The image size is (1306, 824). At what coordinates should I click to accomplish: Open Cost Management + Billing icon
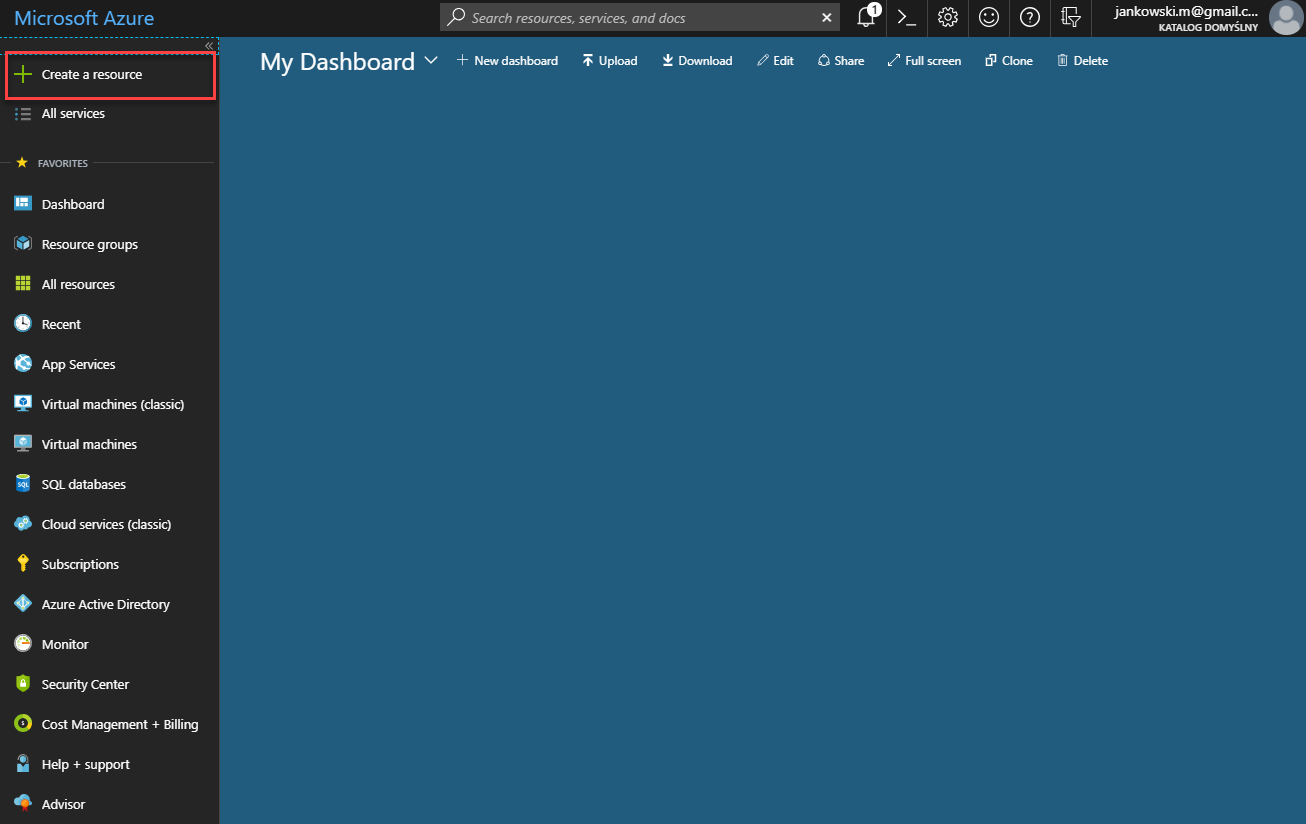[23, 724]
